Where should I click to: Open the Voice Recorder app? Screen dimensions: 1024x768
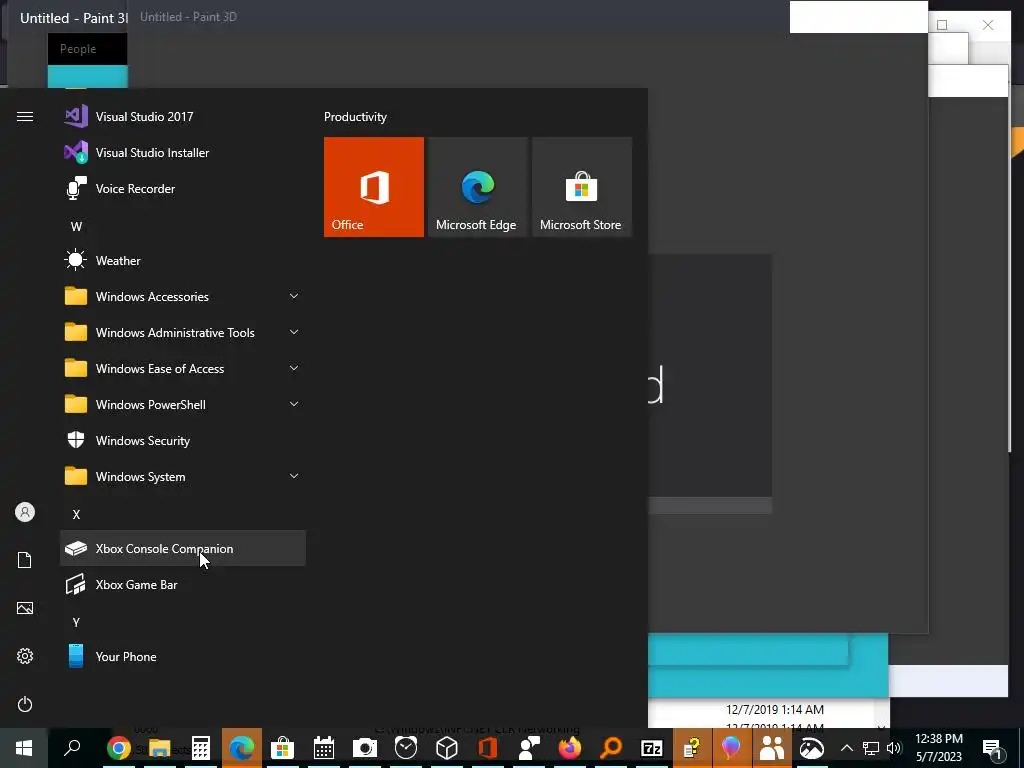(183, 189)
